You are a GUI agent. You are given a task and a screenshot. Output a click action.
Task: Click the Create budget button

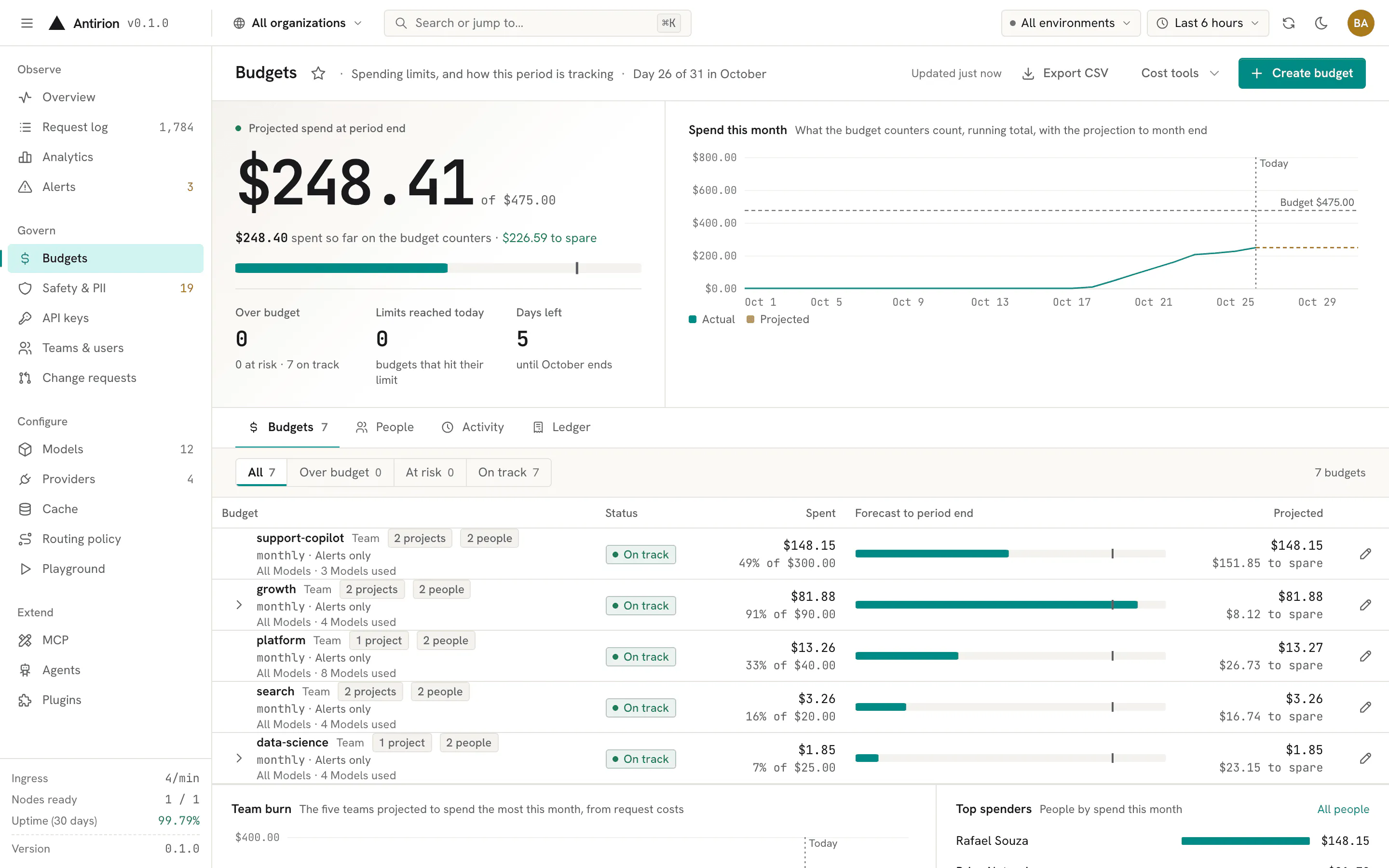[x=1302, y=73]
